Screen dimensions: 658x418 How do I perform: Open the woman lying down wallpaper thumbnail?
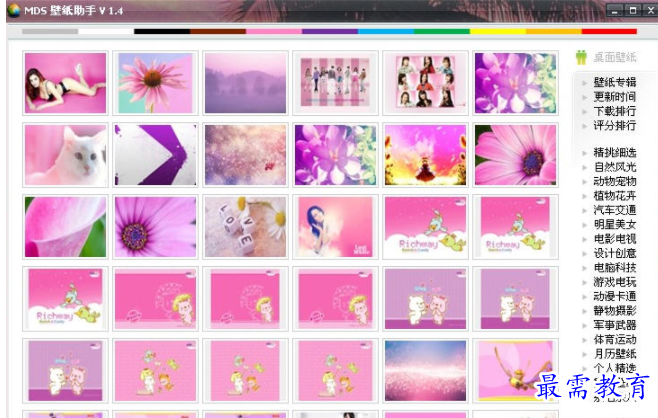click(x=65, y=83)
